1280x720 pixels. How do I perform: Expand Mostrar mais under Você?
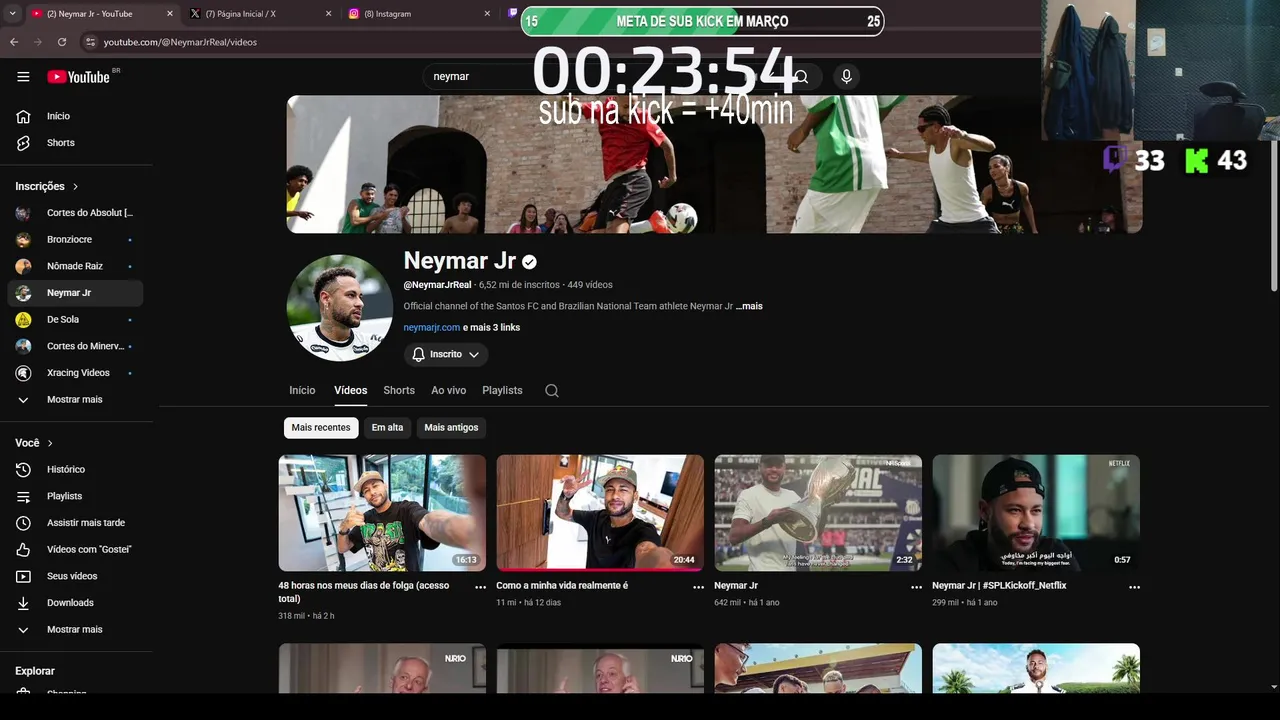[x=76, y=629]
